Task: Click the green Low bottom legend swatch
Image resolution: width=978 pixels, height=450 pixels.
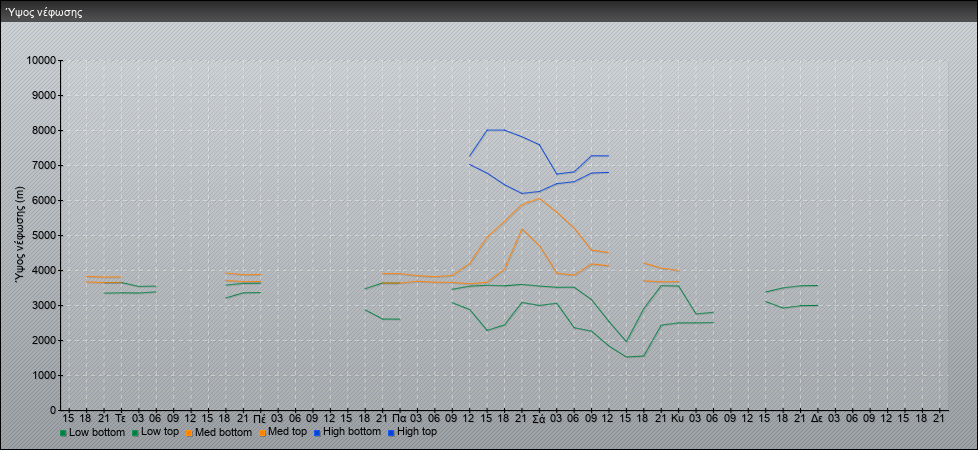Action: point(63,433)
